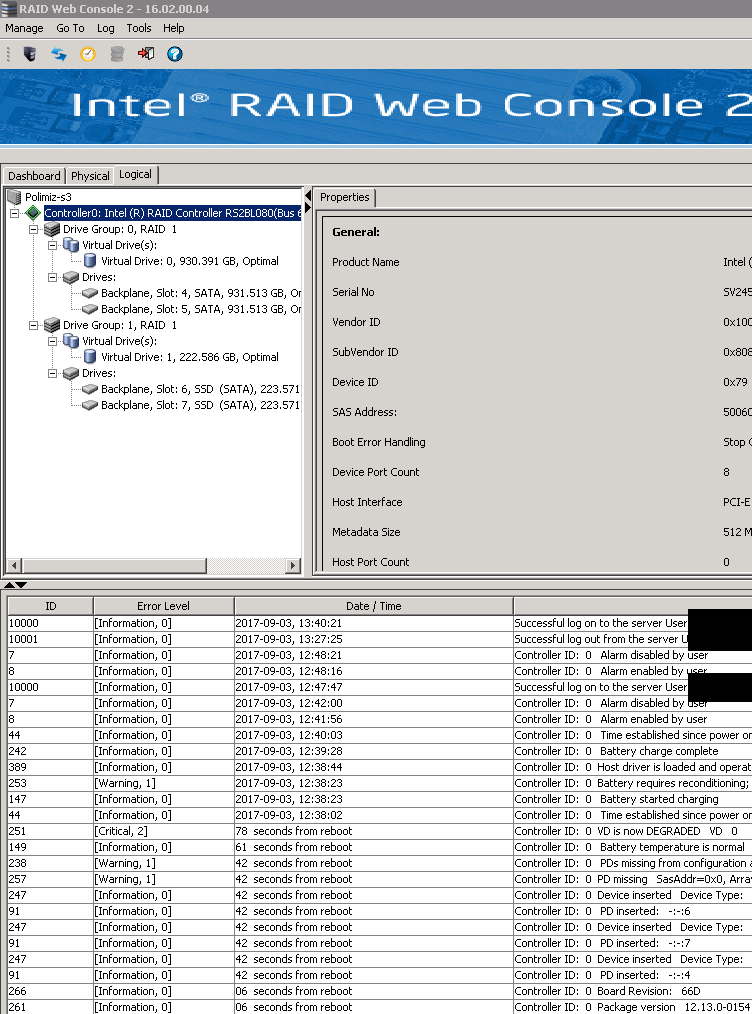Click the server icon in the toolbar
The height and width of the screenshot is (1014, 752).
pyautogui.click(x=29, y=54)
